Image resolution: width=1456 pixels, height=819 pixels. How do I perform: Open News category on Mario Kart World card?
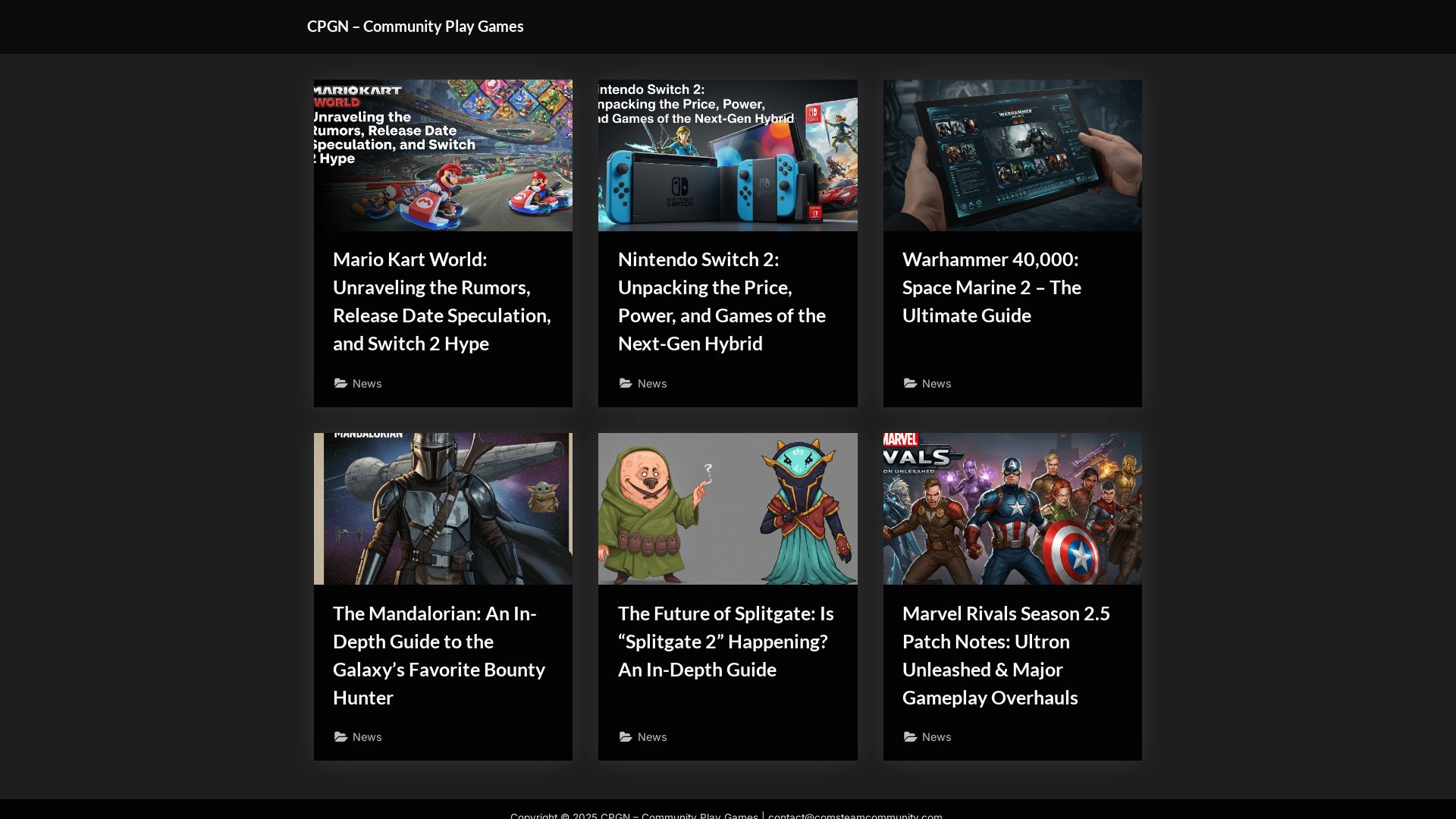[x=367, y=384]
